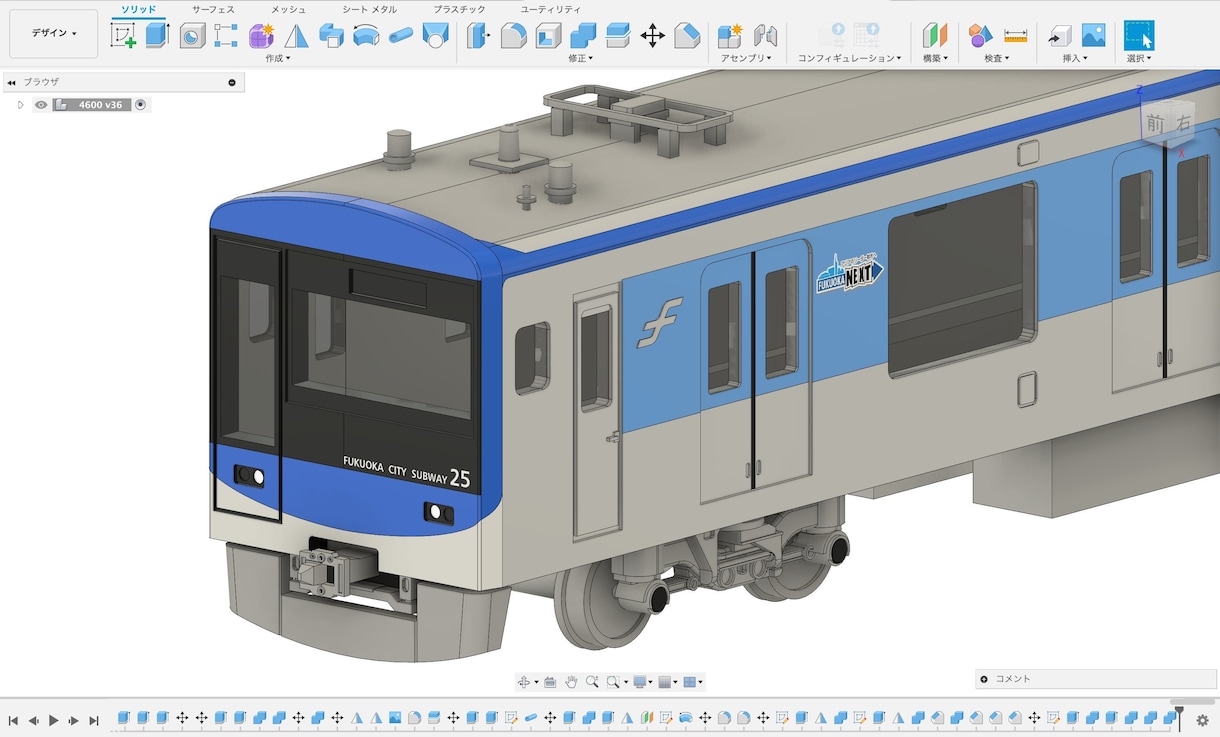Image resolution: width=1220 pixels, height=737 pixels.
Task: Expand the 4600 v36 tree node
Action: 20,104
